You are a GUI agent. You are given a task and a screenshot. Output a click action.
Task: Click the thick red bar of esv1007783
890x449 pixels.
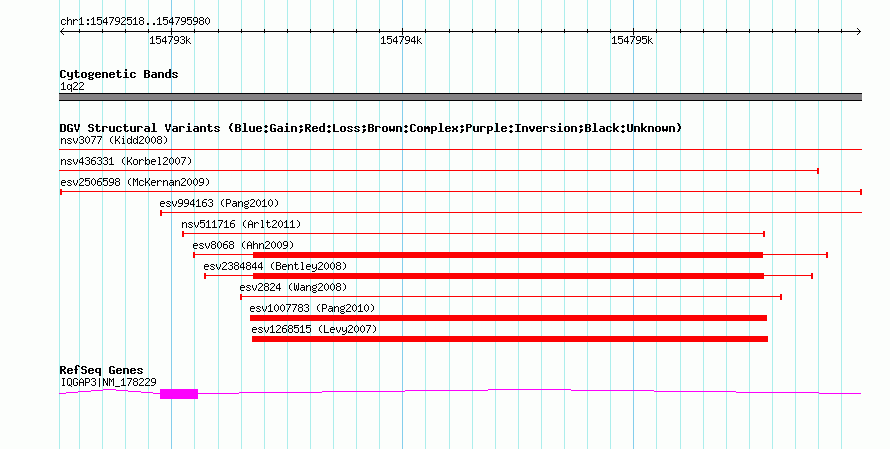(x=509, y=318)
